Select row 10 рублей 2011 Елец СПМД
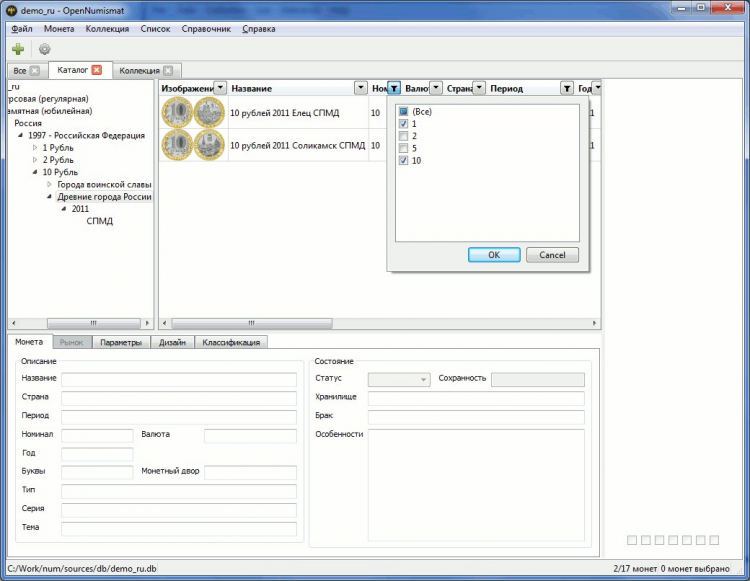The height and width of the screenshot is (581, 750). pos(285,113)
